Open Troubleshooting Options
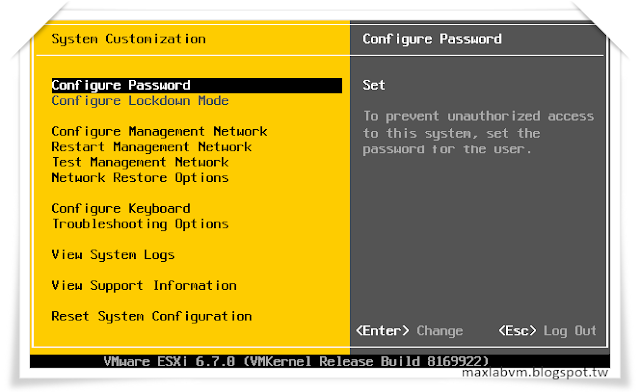This screenshot has width=640, height=392. click(x=140, y=224)
